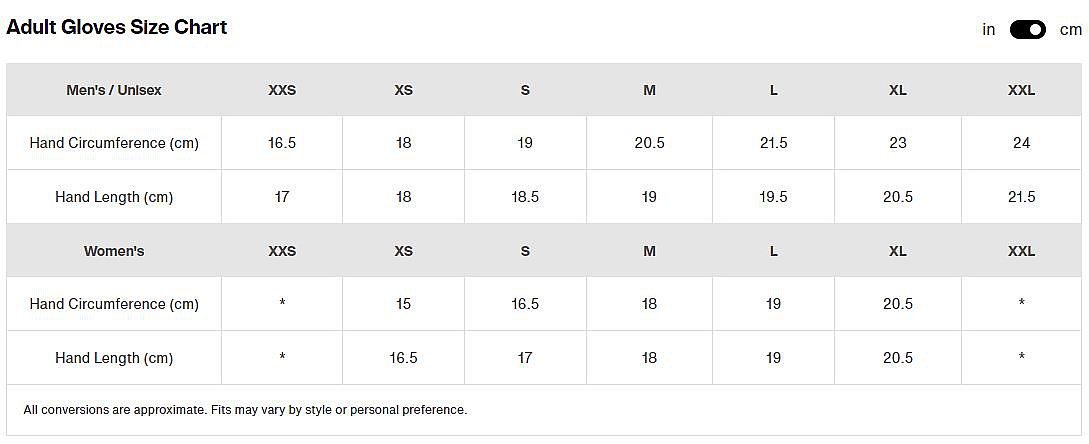Image resolution: width=1089 pixels, height=444 pixels.
Task: Select the "cm" unit label
Action: click(1070, 30)
